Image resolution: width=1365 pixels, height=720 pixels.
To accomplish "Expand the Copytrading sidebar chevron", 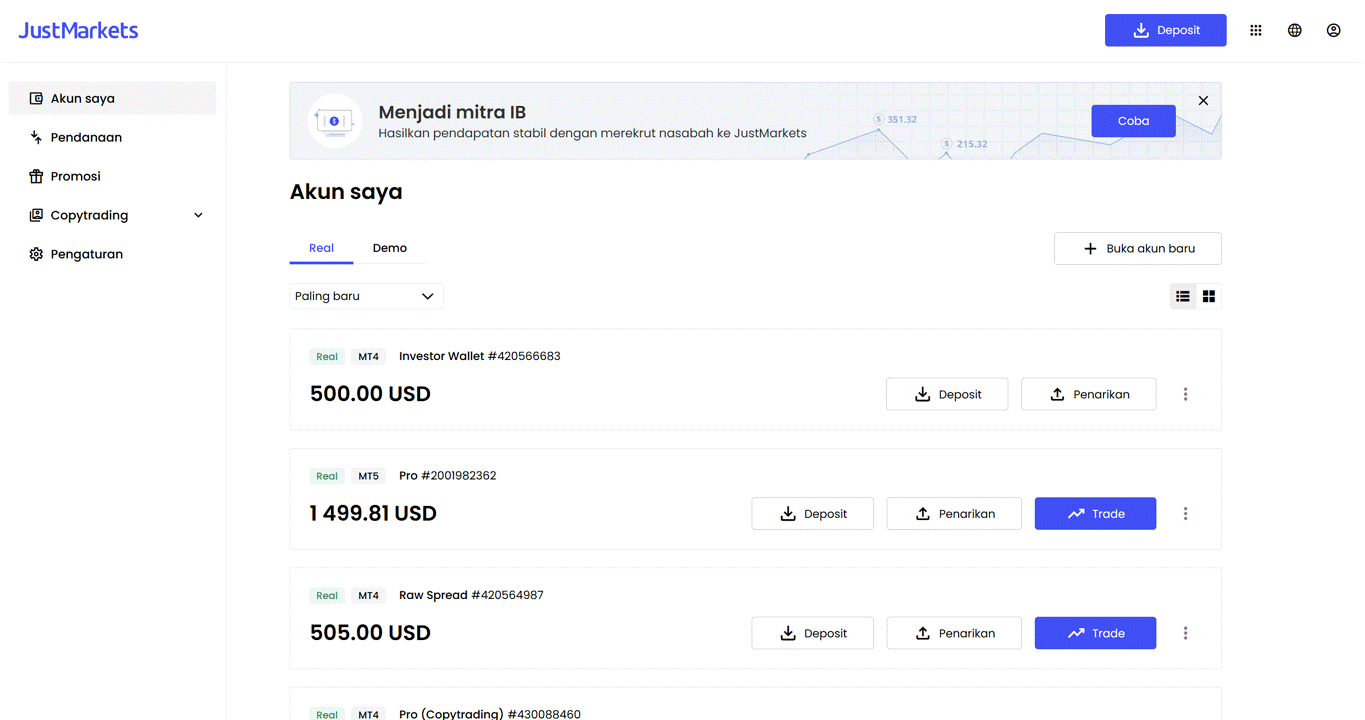I will tap(198, 215).
